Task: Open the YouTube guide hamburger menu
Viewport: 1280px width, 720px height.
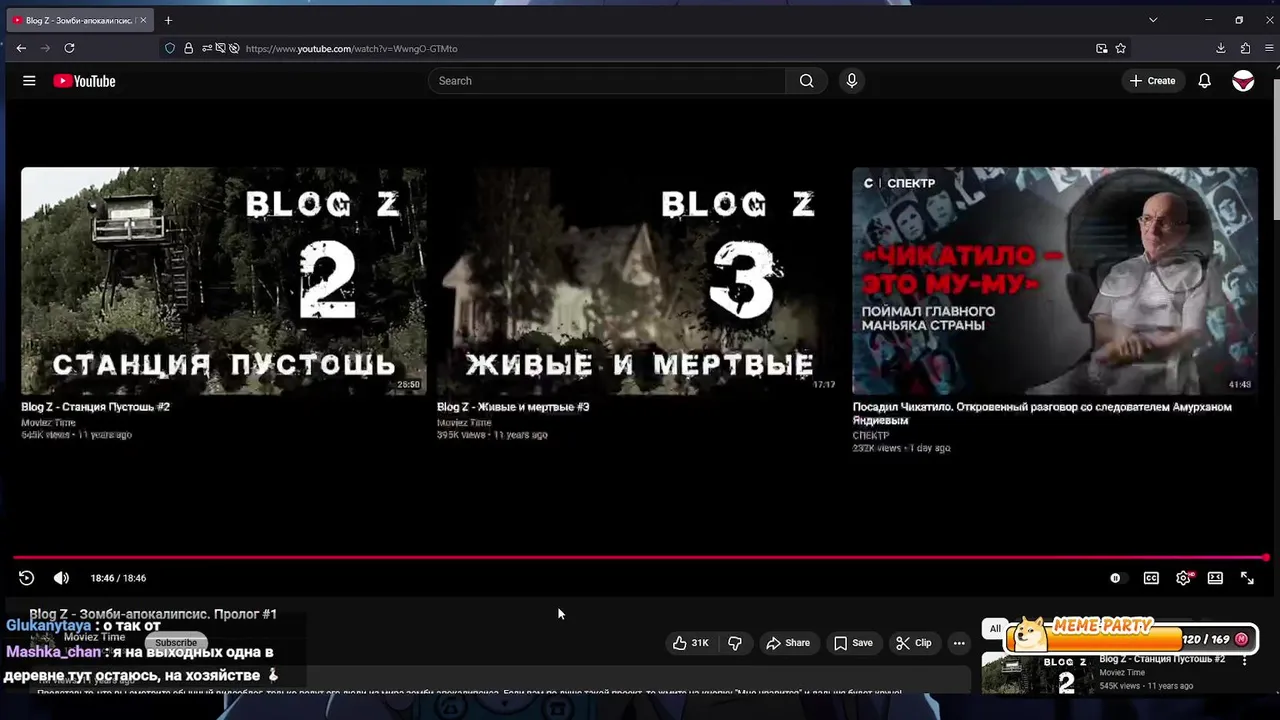Action: [x=29, y=81]
